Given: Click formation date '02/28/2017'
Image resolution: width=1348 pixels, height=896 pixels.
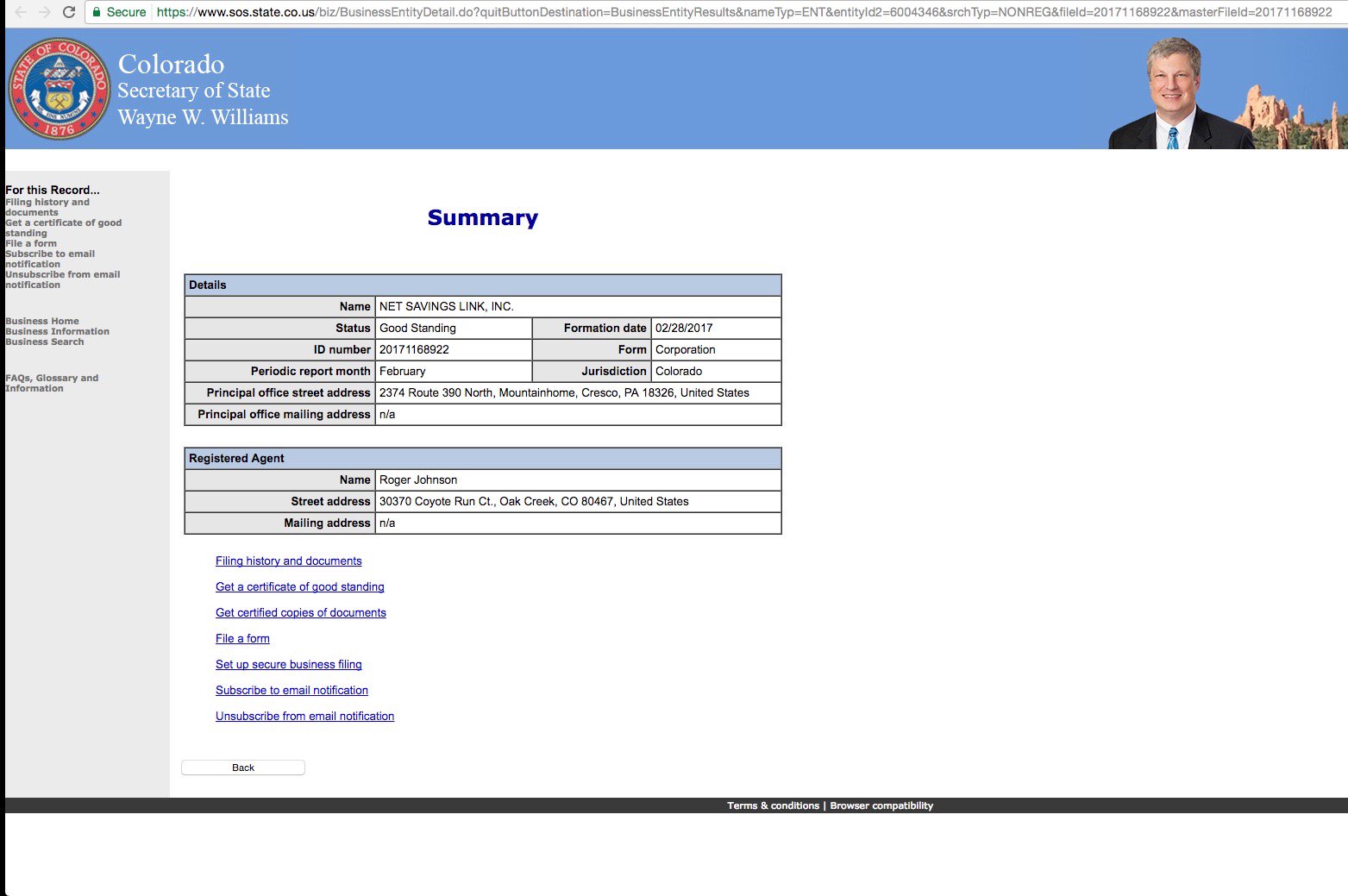Looking at the screenshot, I should point(684,328).
